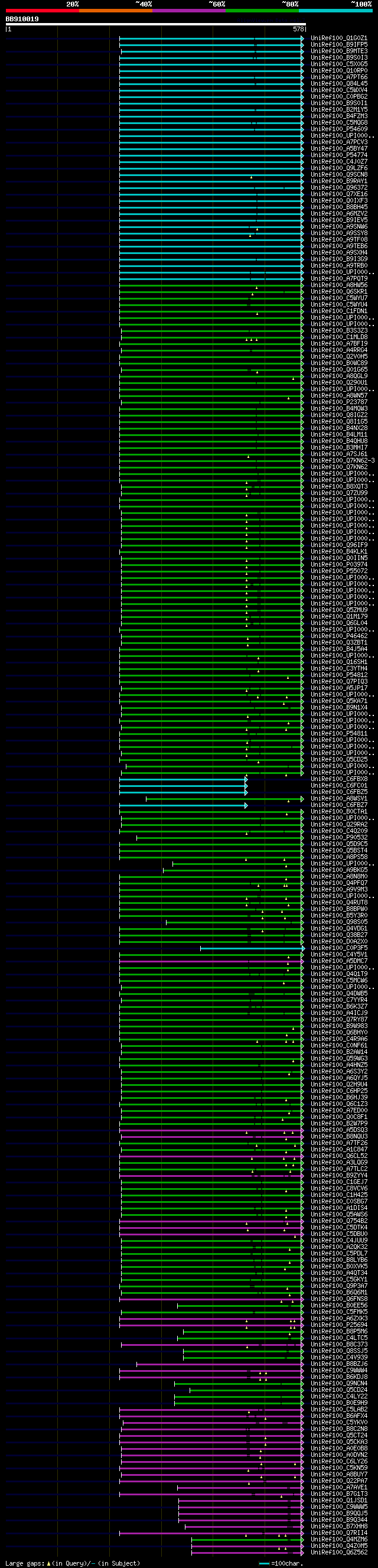Select hit label UniRef100_A9TEB6
This screenshot has width=378, height=1568.
pyautogui.click(x=339, y=246)
